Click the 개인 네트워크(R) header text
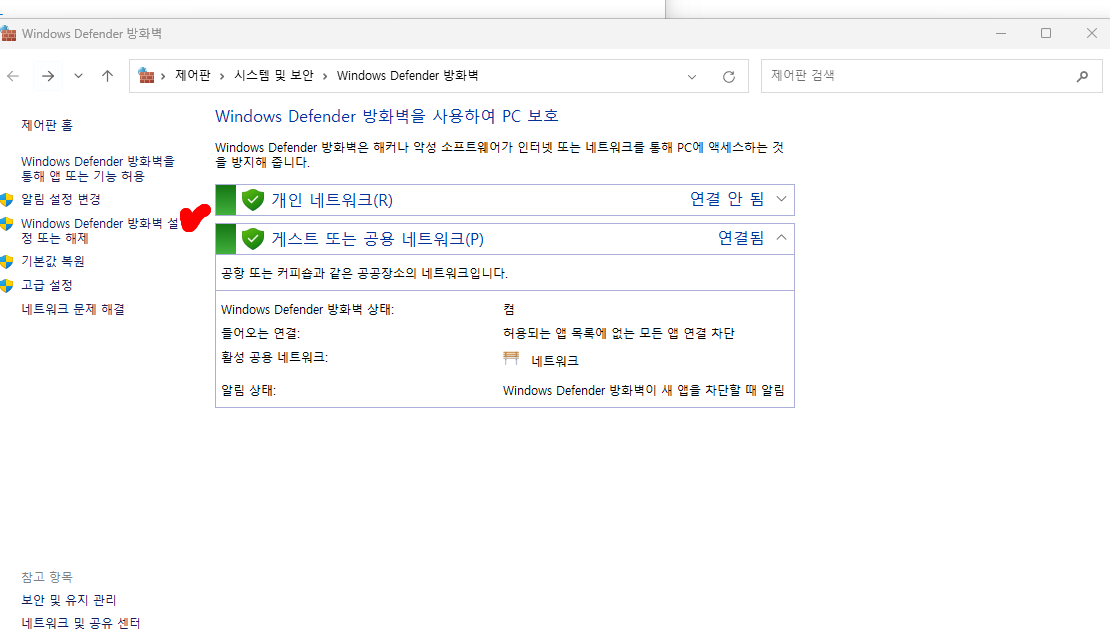The image size is (1110, 636). coord(332,200)
